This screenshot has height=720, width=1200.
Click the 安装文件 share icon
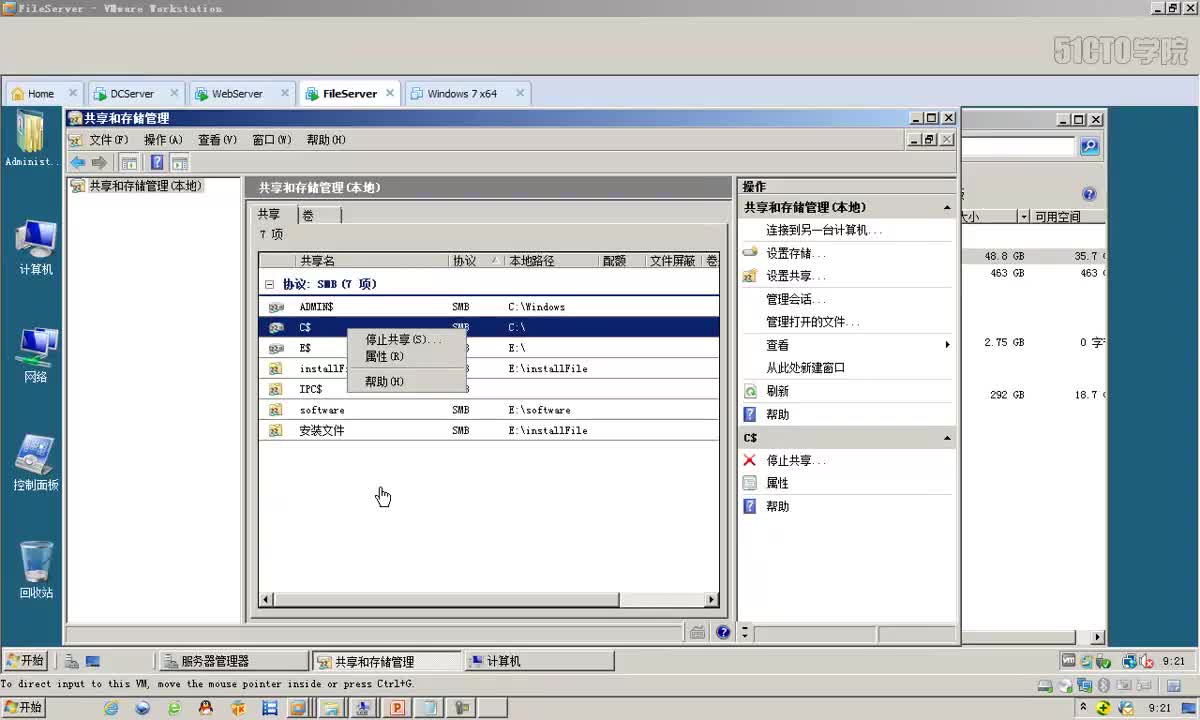[x=276, y=431]
